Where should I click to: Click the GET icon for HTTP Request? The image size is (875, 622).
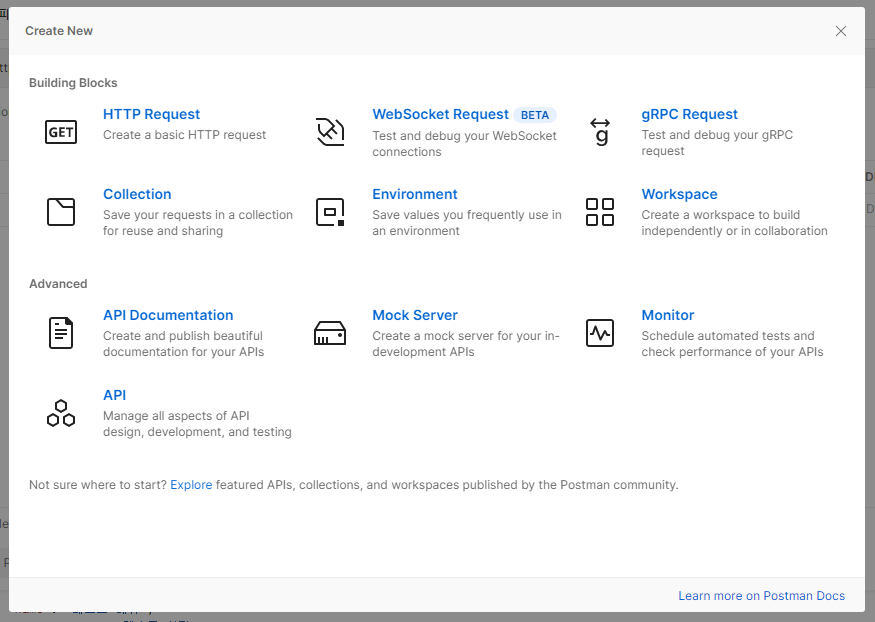[x=61, y=132]
